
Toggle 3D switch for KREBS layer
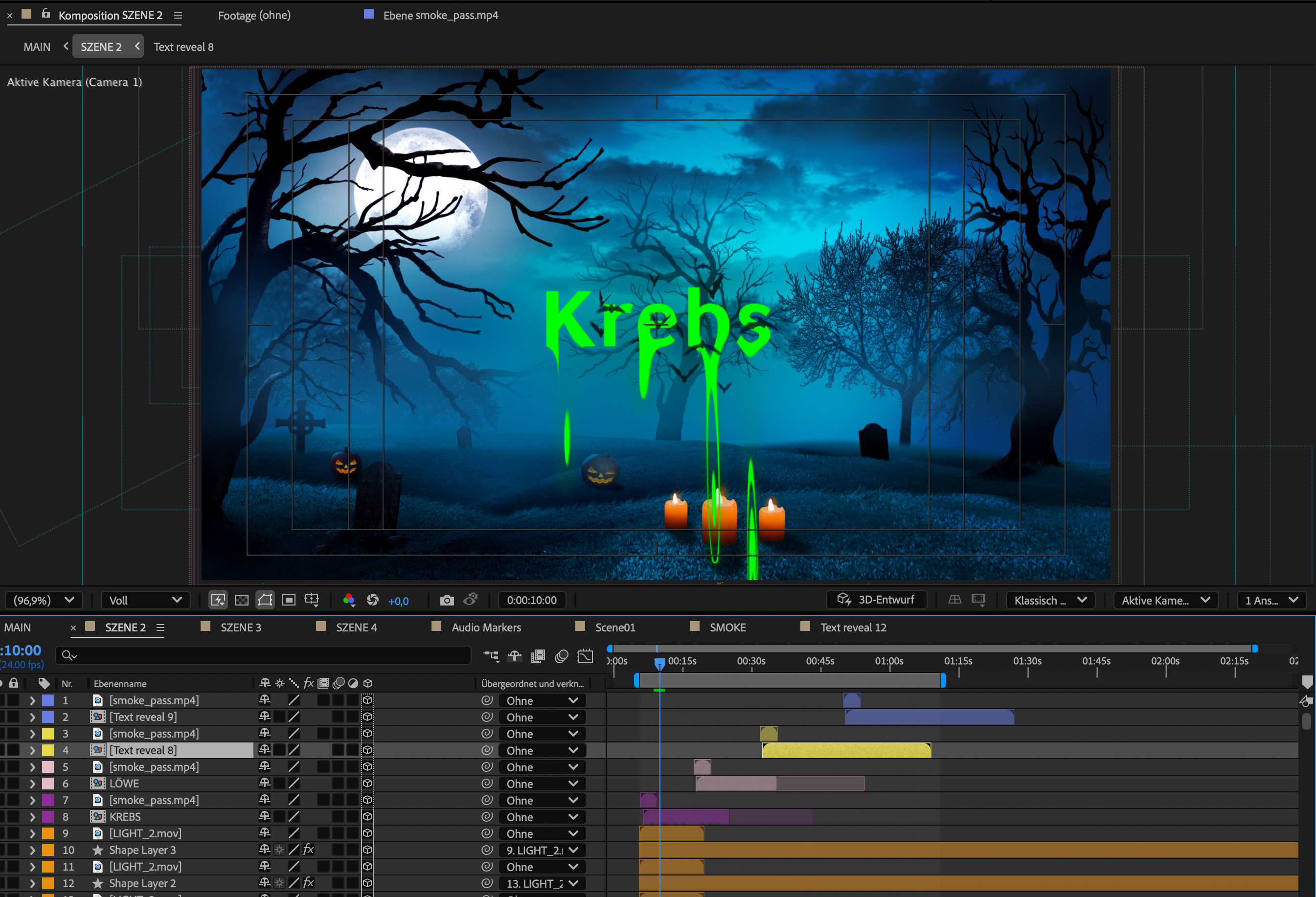[367, 817]
